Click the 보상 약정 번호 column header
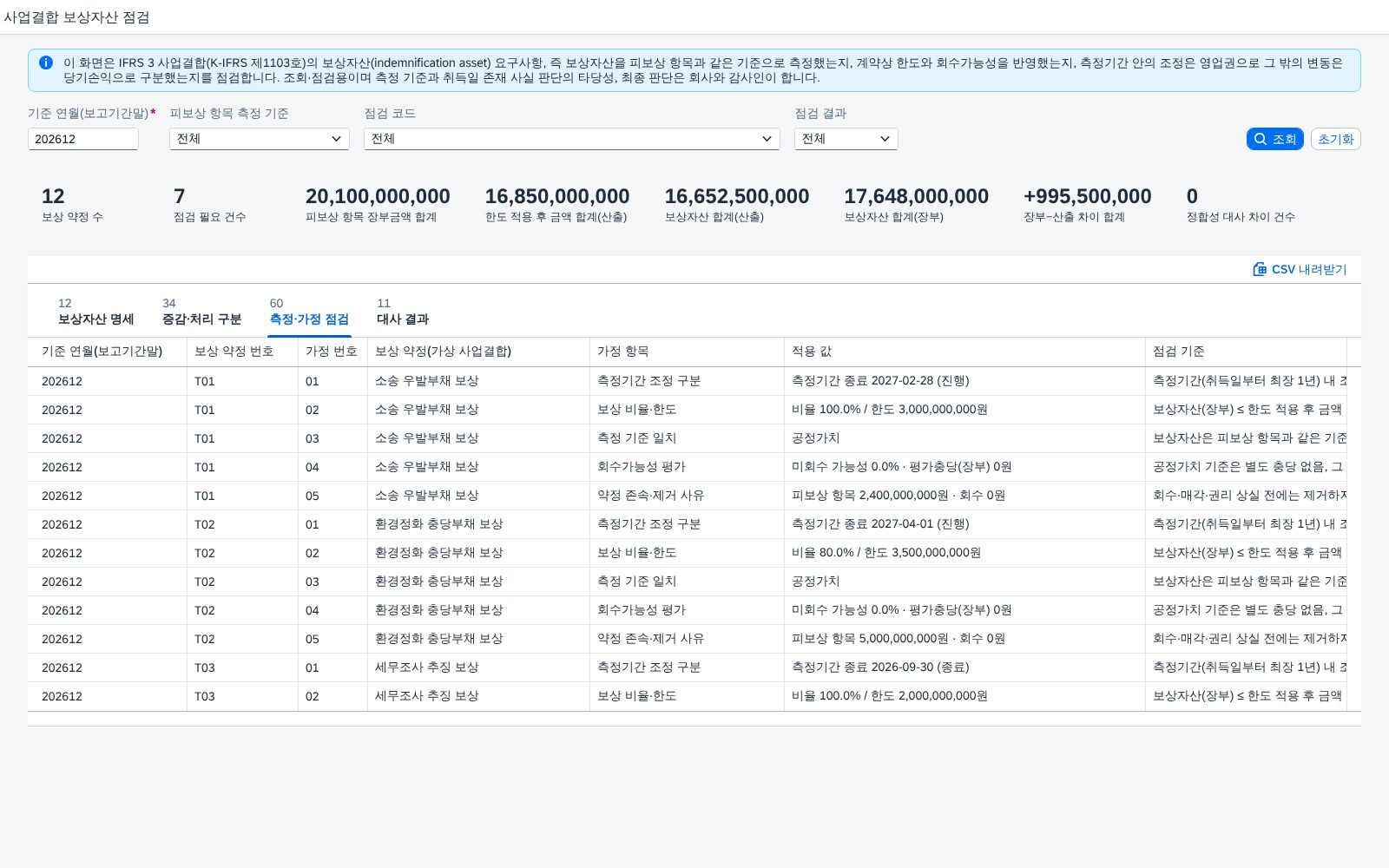The height and width of the screenshot is (868, 1389). 242,352
